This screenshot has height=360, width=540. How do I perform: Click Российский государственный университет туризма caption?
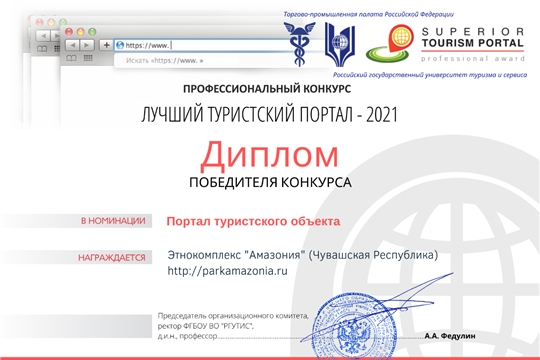click(430, 75)
